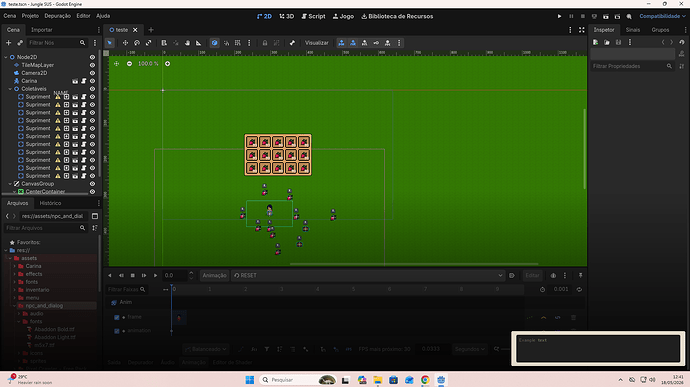This screenshot has height=387, width=690.
Task: Hide the Node2D root node
Action: 92,57
